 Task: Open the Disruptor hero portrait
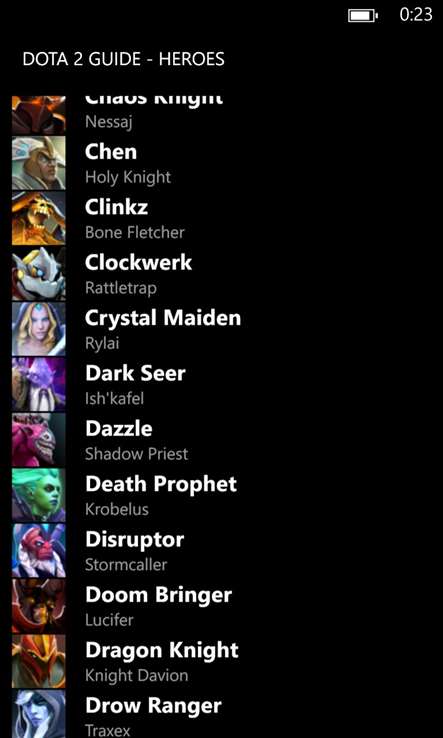[39, 550]
